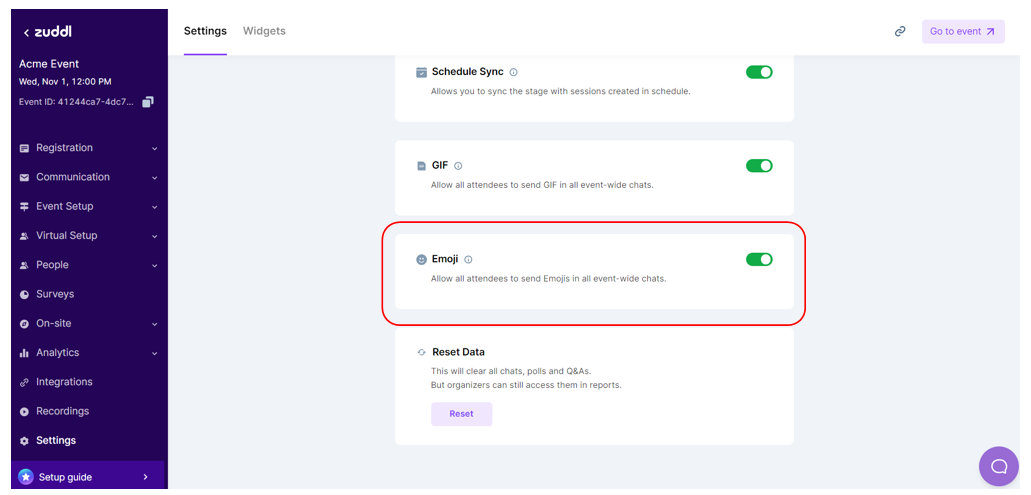
Task: Disable the Schedule Sync toggle
Action: (759, 72)
